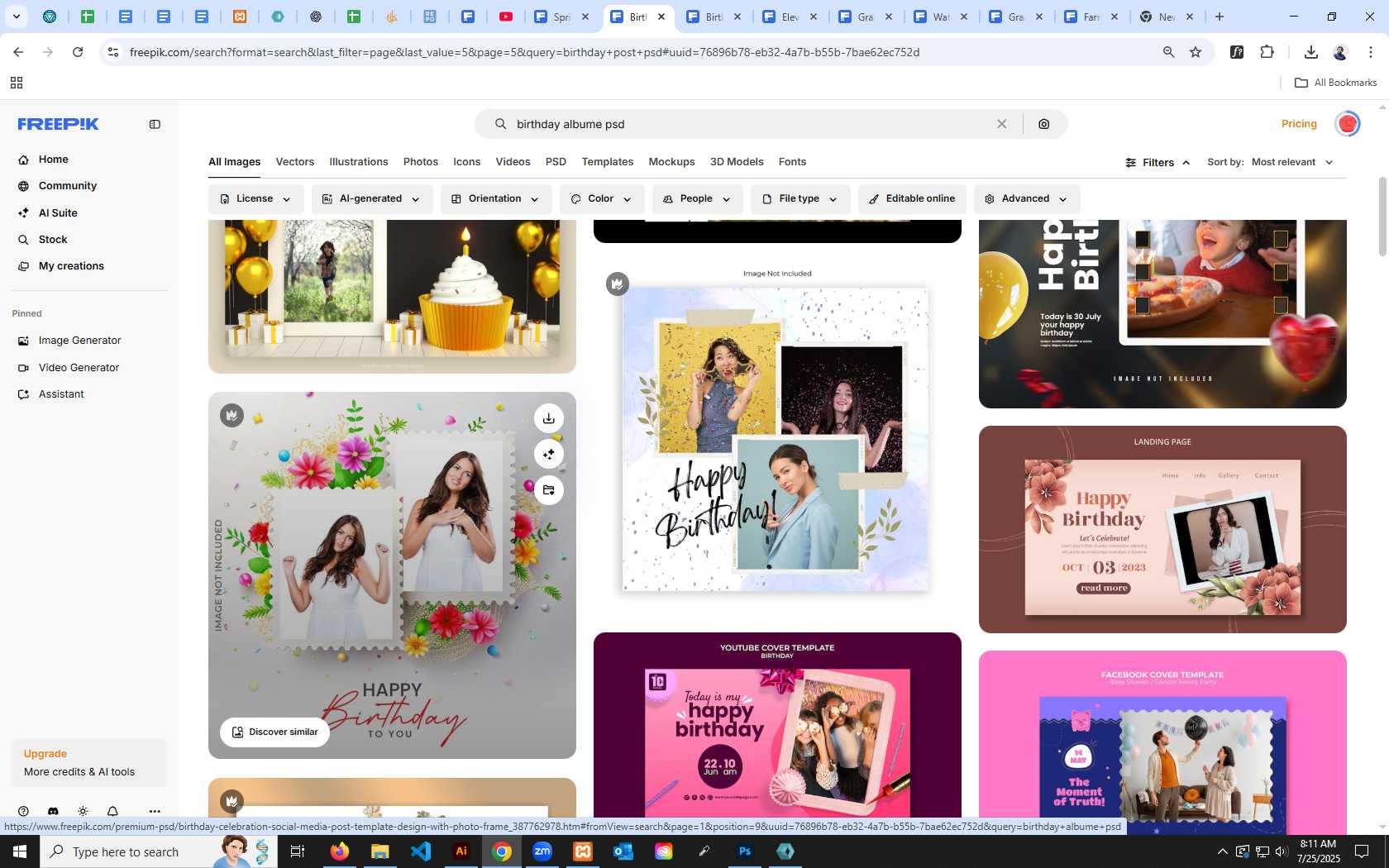The width and height of the screenshot is (1389, 868).
Task: Click the Freepik logo
Action: [58, 124]
